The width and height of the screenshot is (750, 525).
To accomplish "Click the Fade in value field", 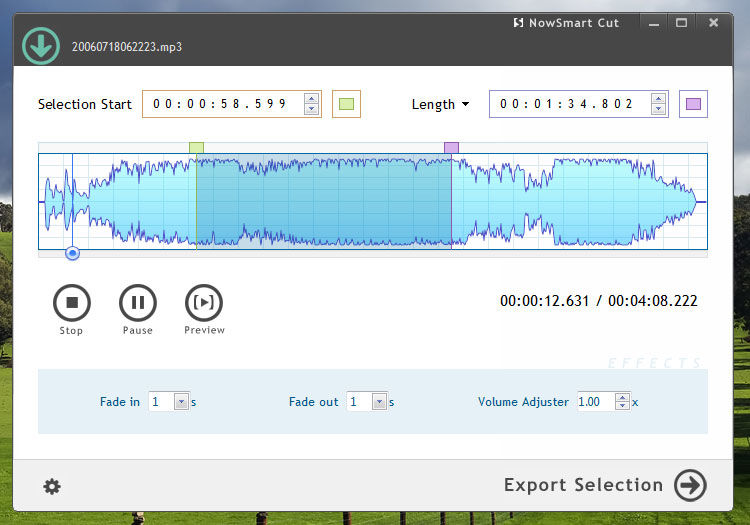I will coord(162,402).
